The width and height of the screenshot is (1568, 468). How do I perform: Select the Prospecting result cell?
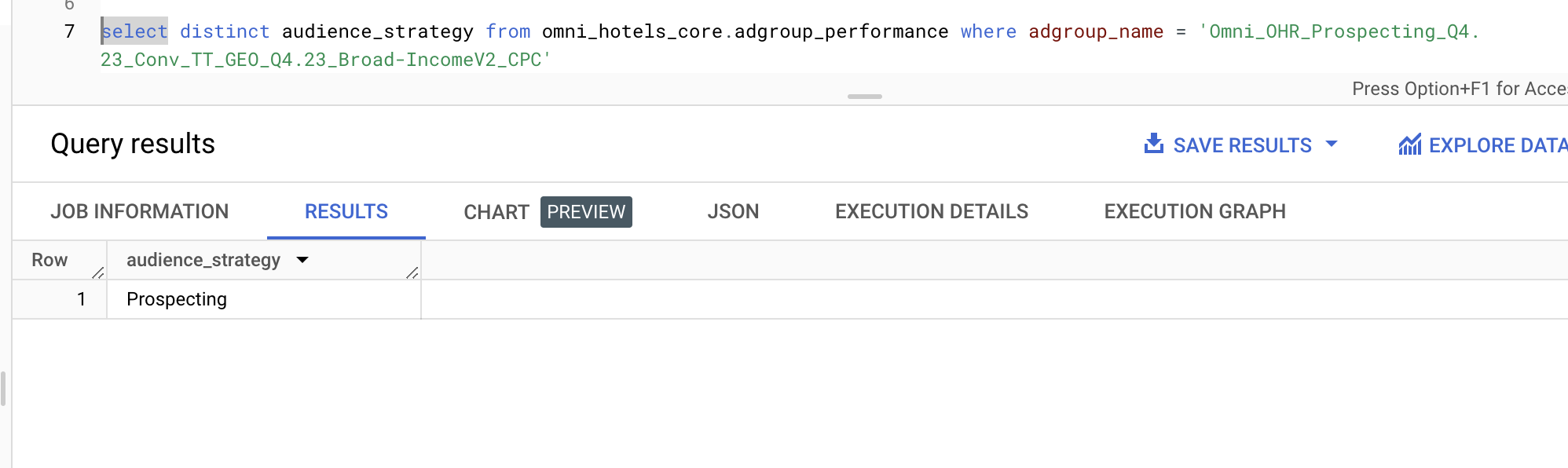click(177, 299)
